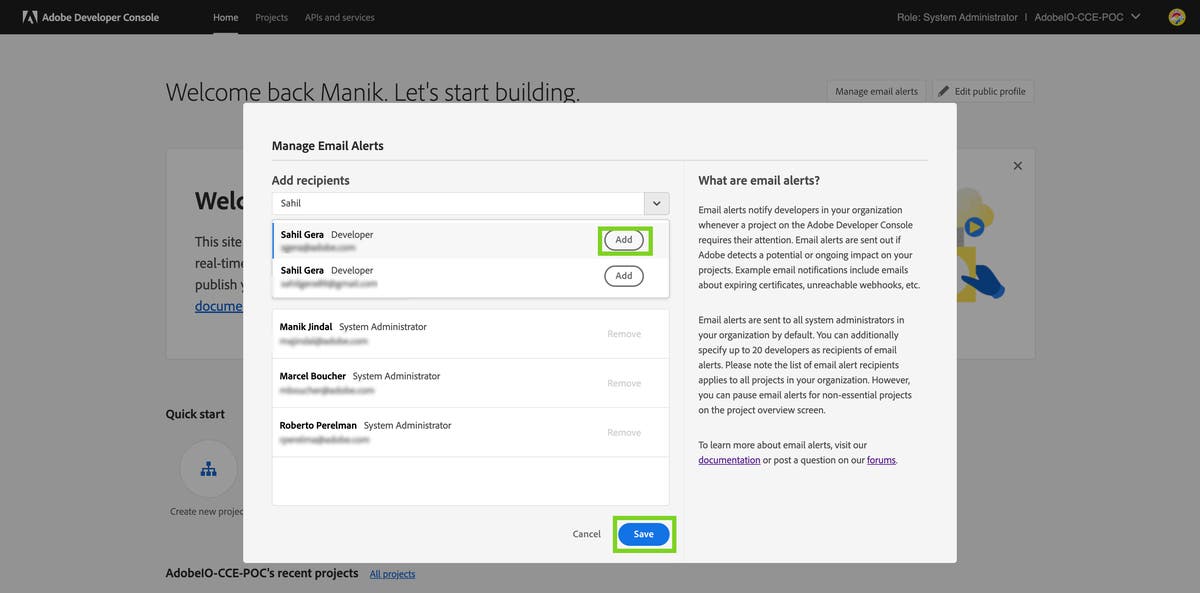The height and width of the screenshot is (593, 1200).
Task: Close the welcome banner with X
Action: tap(1018, 166)
